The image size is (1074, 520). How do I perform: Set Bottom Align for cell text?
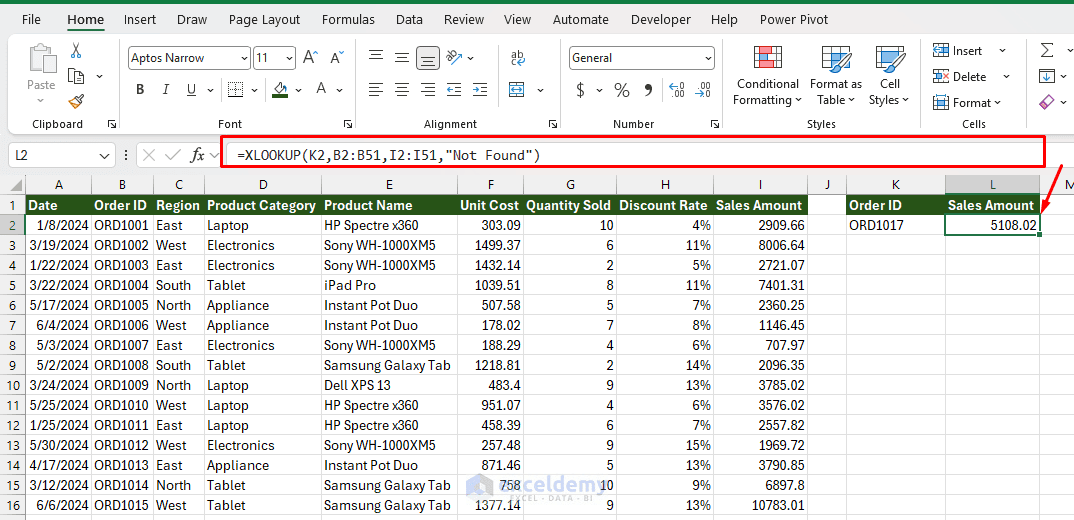(428, 58)
